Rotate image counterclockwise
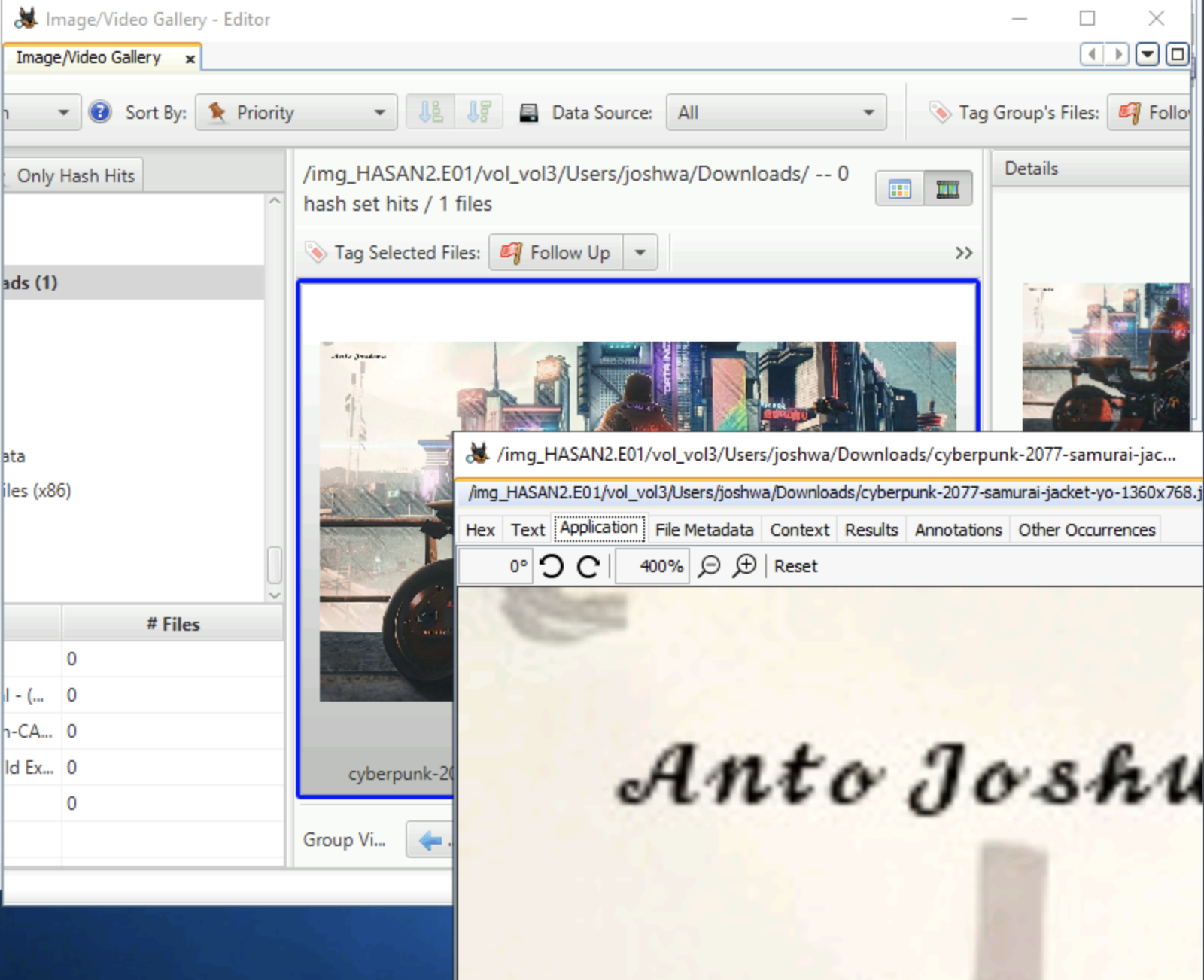This screenshot has height=980, width=1204. (x=552, y=566)
